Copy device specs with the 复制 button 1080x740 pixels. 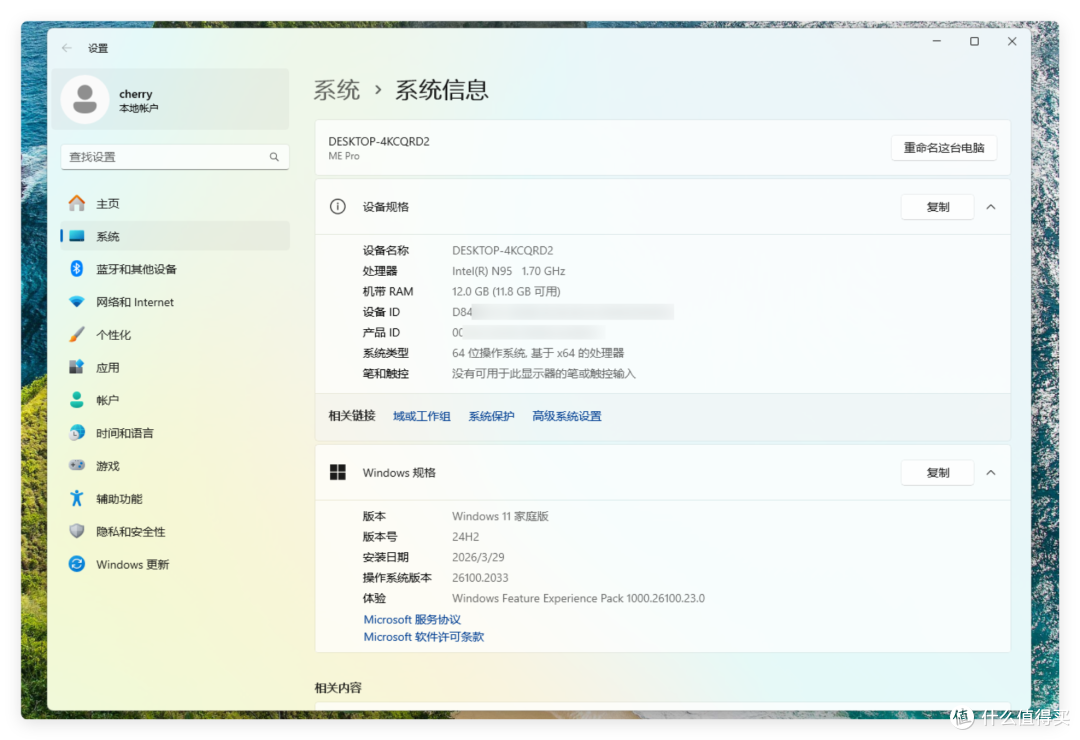937,207
